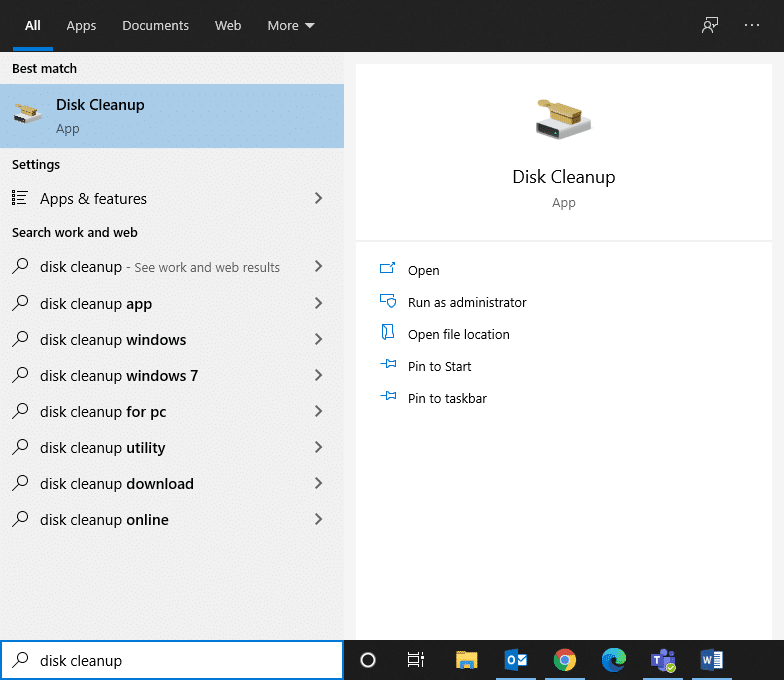
Task: Switch to the Documents tab
Action: pyautogui.click(x=155, y=26)
